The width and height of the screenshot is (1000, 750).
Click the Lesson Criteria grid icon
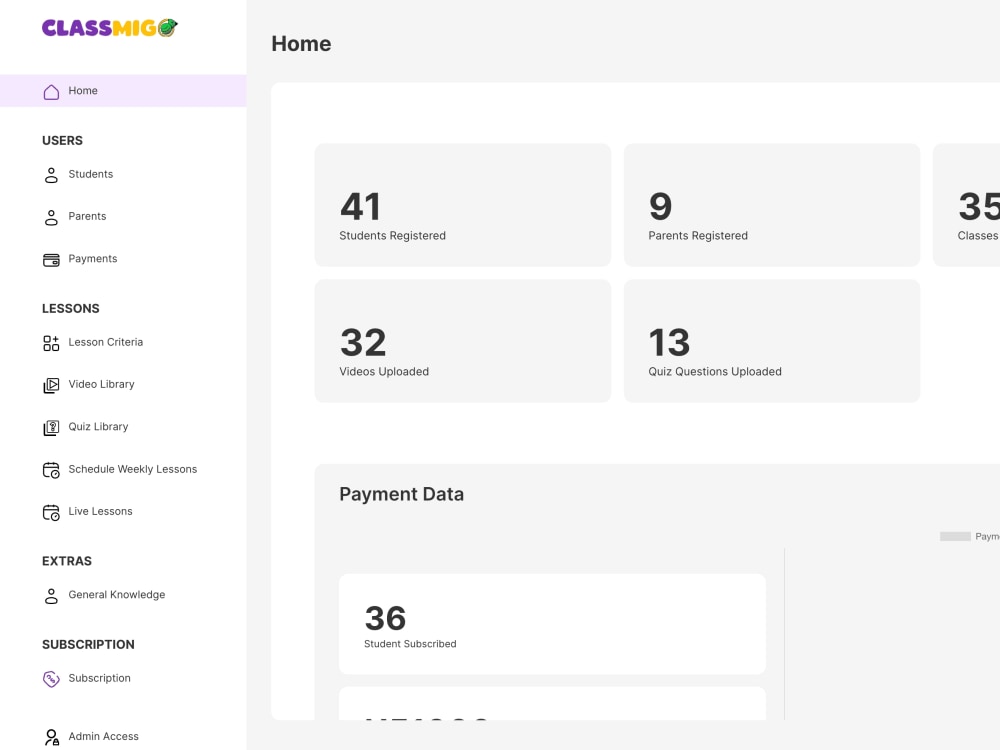(x=51, y=343)
